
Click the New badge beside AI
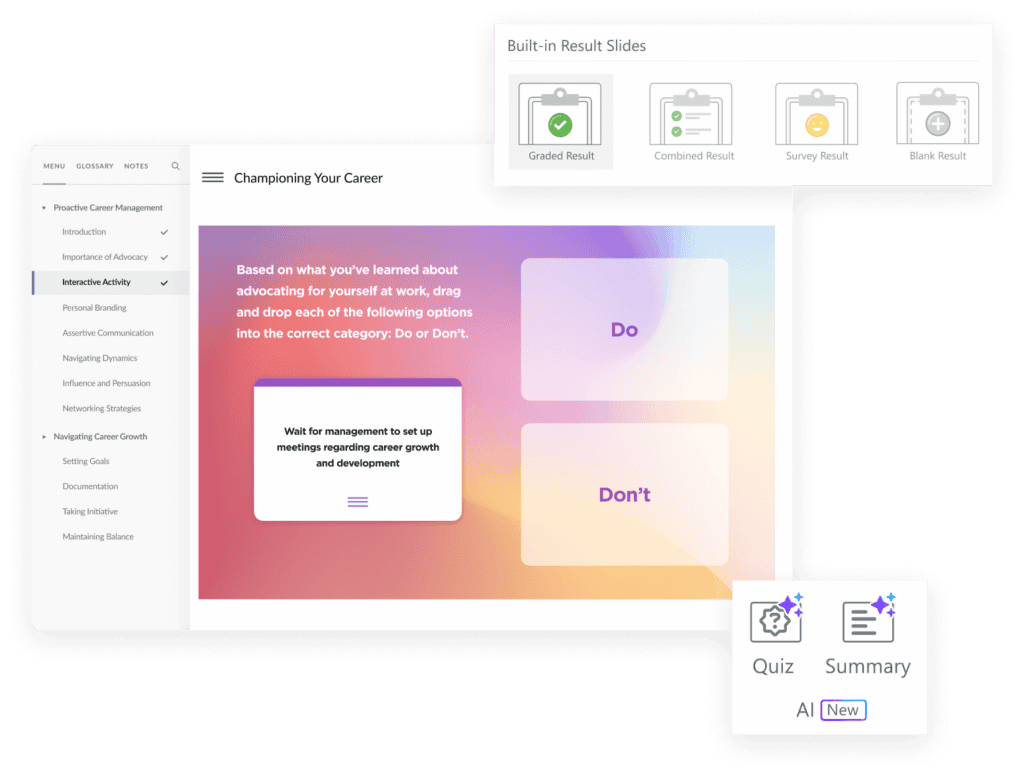point(843,710)
